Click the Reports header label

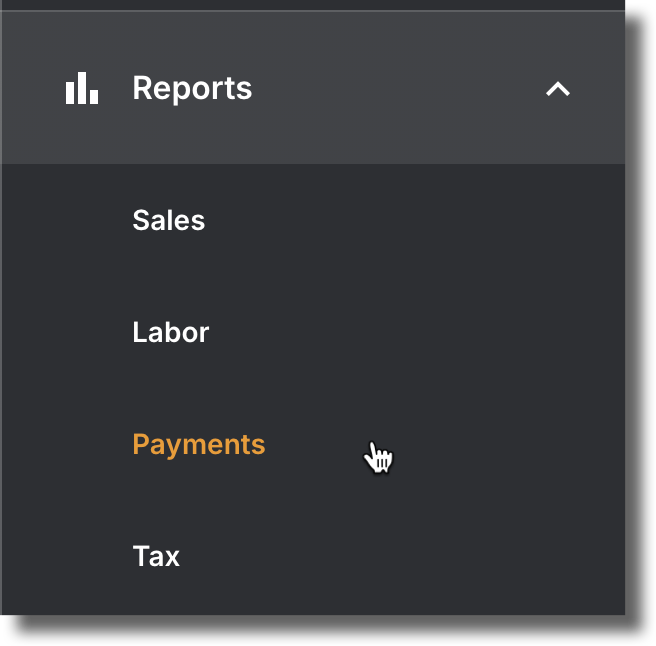coord(192,88)
